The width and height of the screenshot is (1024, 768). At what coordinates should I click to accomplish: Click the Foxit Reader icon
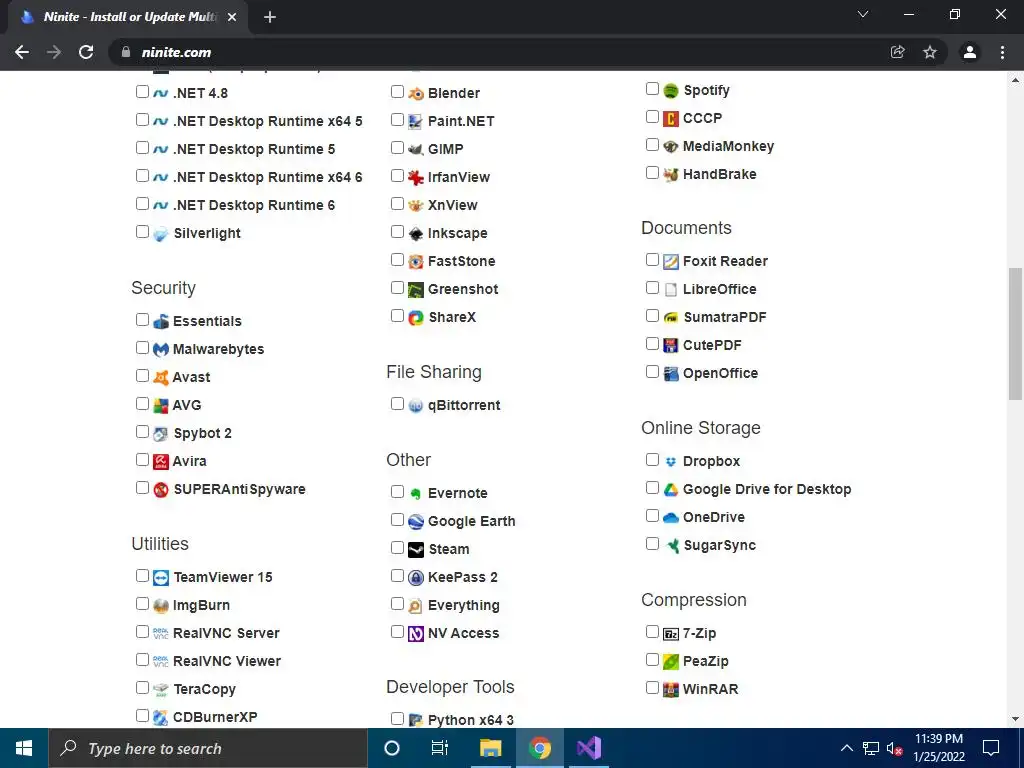point(671,262)
